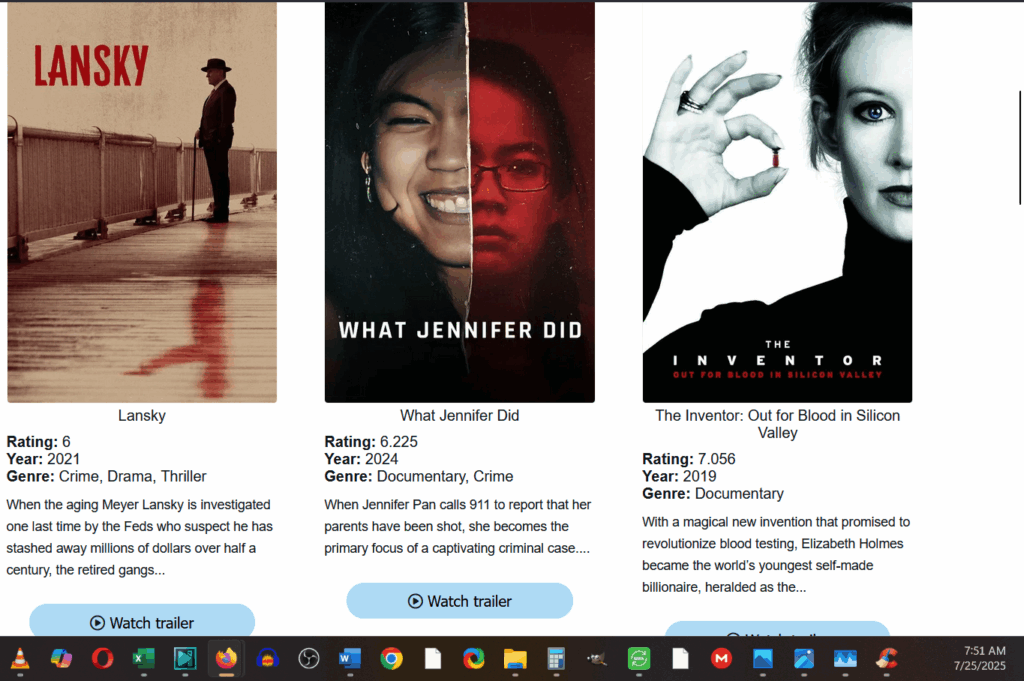Click genre Crime, Drama, Thriller

133,476
